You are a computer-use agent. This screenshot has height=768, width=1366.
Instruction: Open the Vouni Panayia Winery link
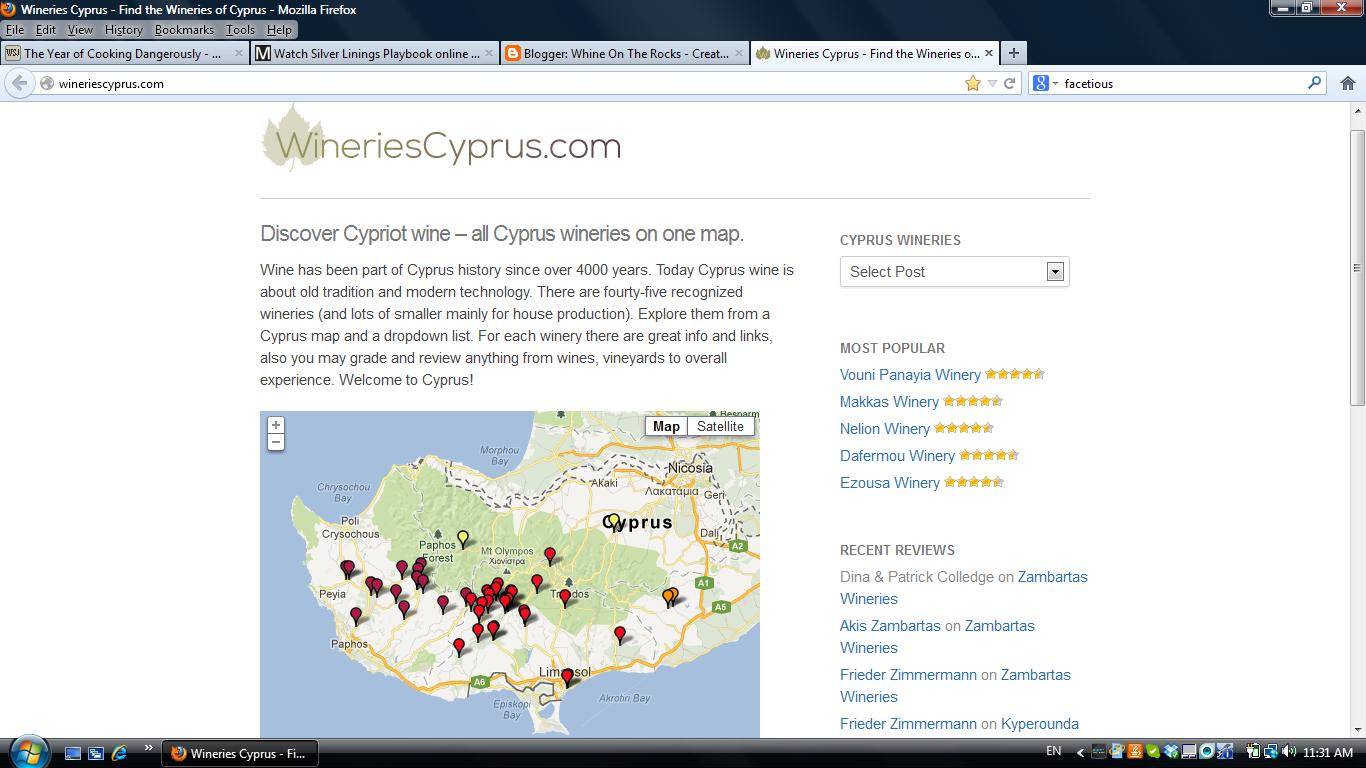coord(910,374)
